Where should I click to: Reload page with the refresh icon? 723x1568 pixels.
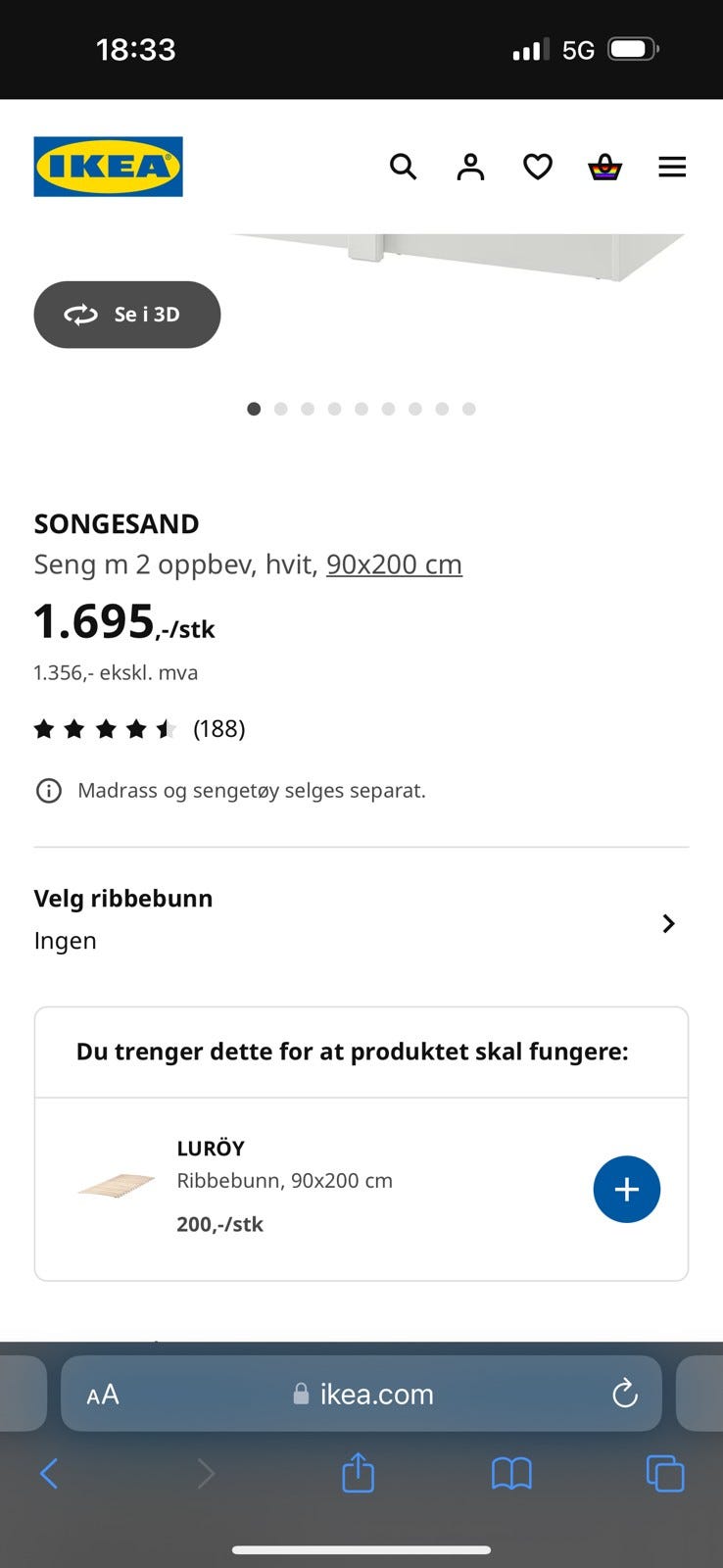[x=625, y=1394]
